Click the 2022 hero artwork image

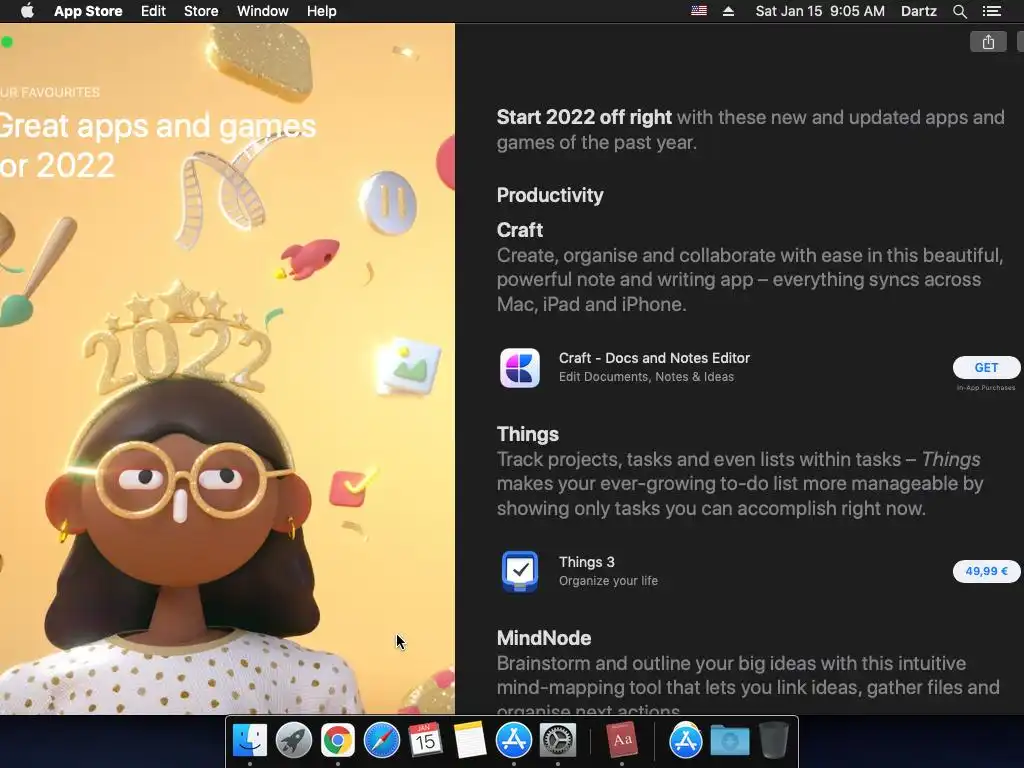227,369
